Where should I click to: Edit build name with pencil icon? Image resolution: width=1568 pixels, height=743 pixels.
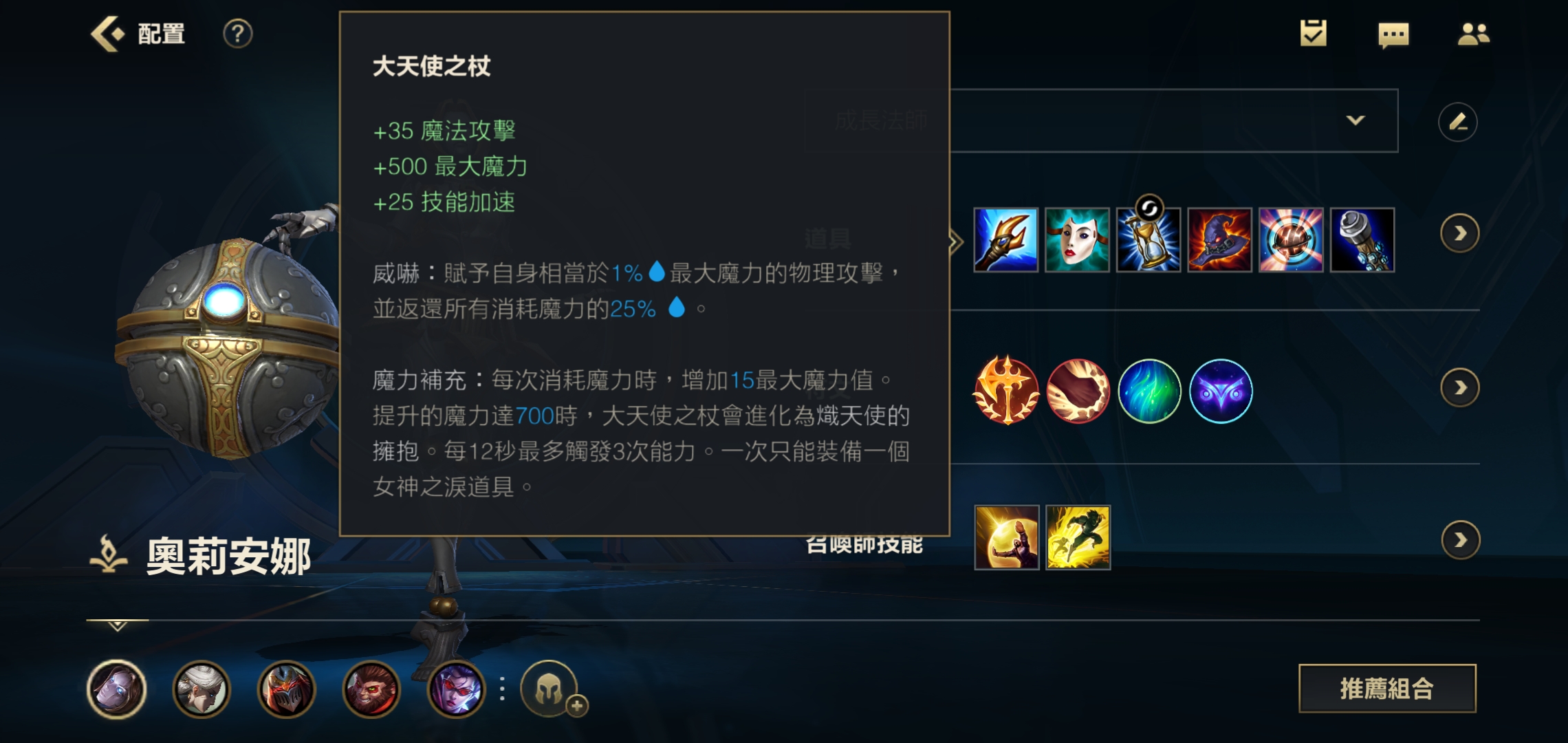pyautogui.click(x=1457, y=122)
